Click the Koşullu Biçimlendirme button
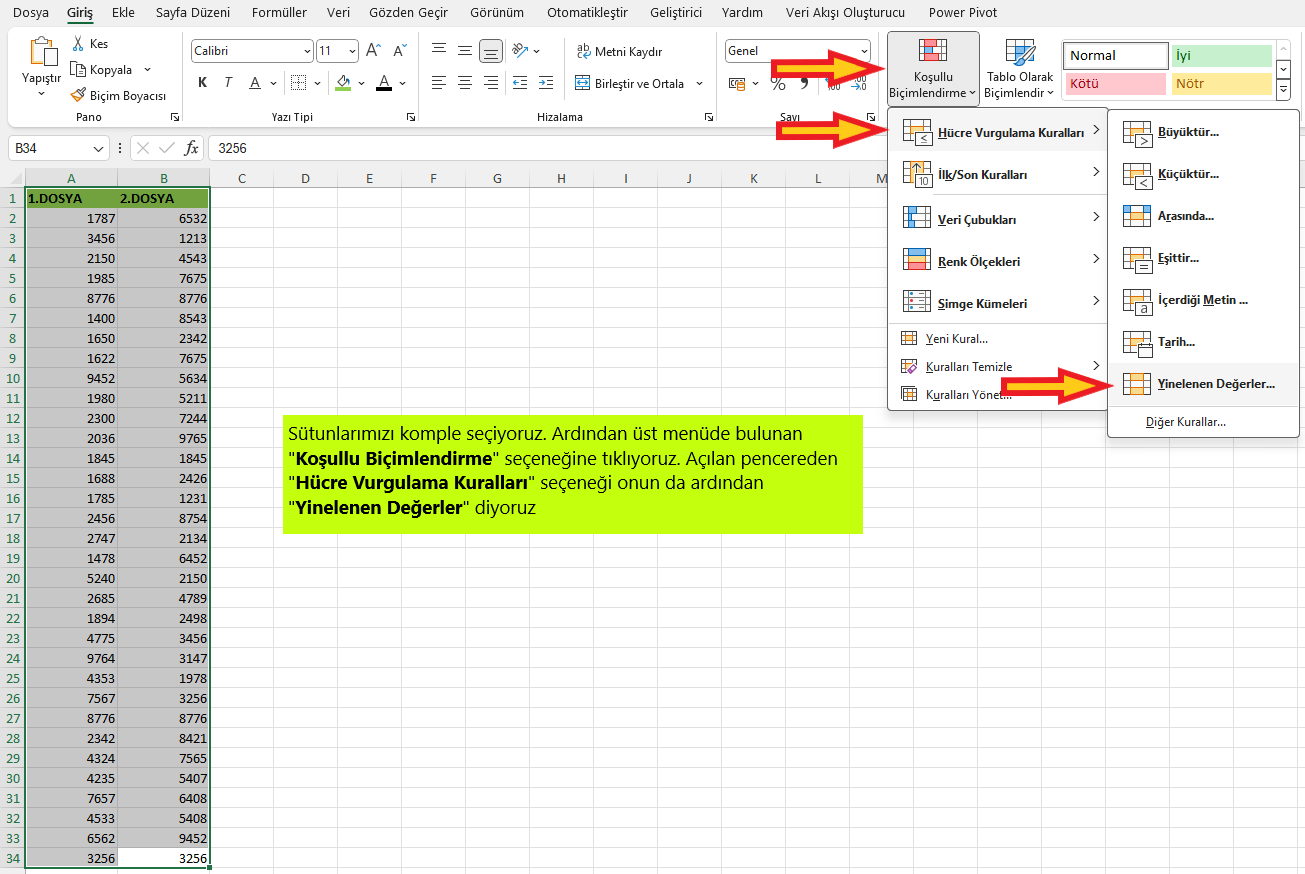This screenshot has height=874, width=1305. point(932,68)
